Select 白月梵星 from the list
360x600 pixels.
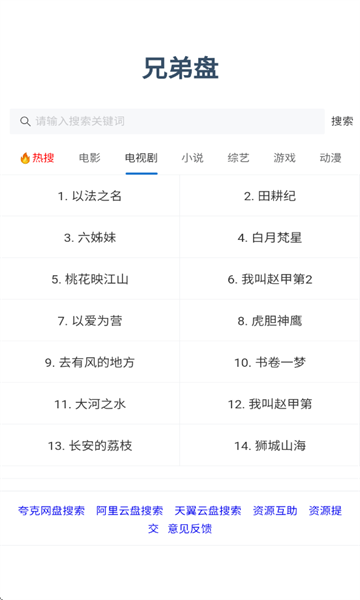coord(270,238)
